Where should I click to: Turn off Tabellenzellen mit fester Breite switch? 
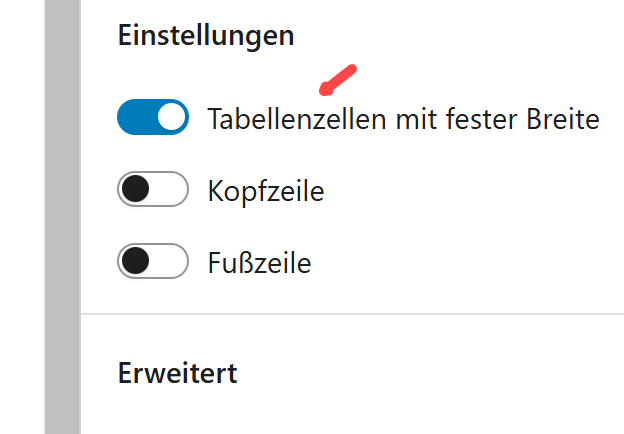(x=153, y=118)
